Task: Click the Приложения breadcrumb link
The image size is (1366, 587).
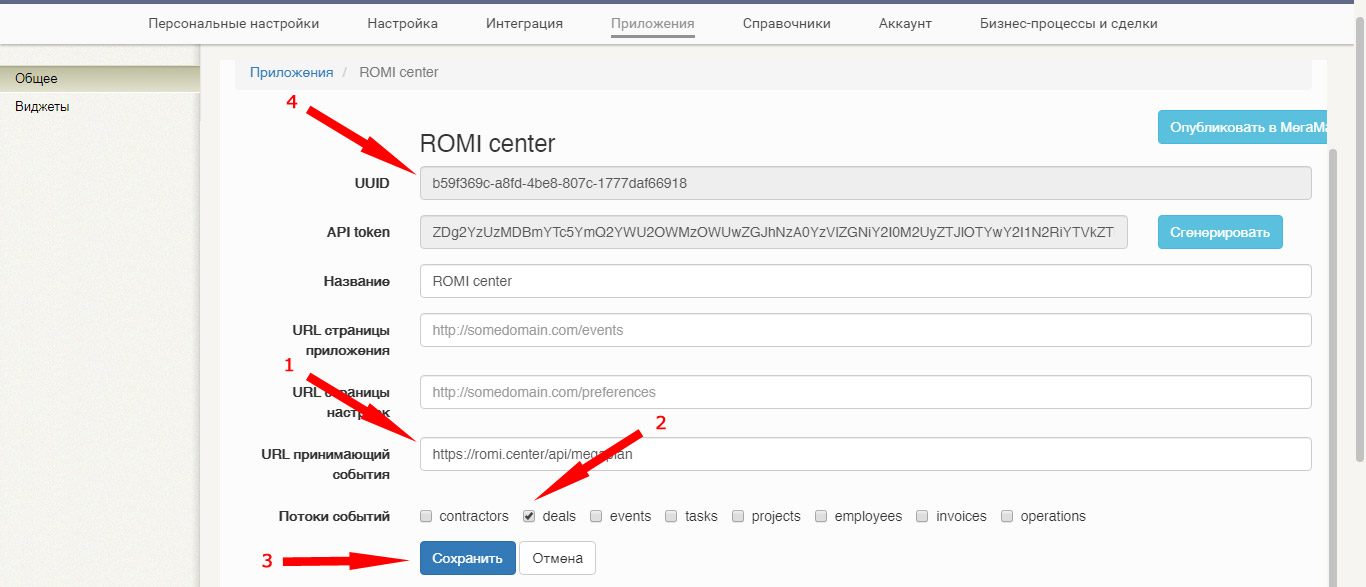Action: (x=291, y=72)
